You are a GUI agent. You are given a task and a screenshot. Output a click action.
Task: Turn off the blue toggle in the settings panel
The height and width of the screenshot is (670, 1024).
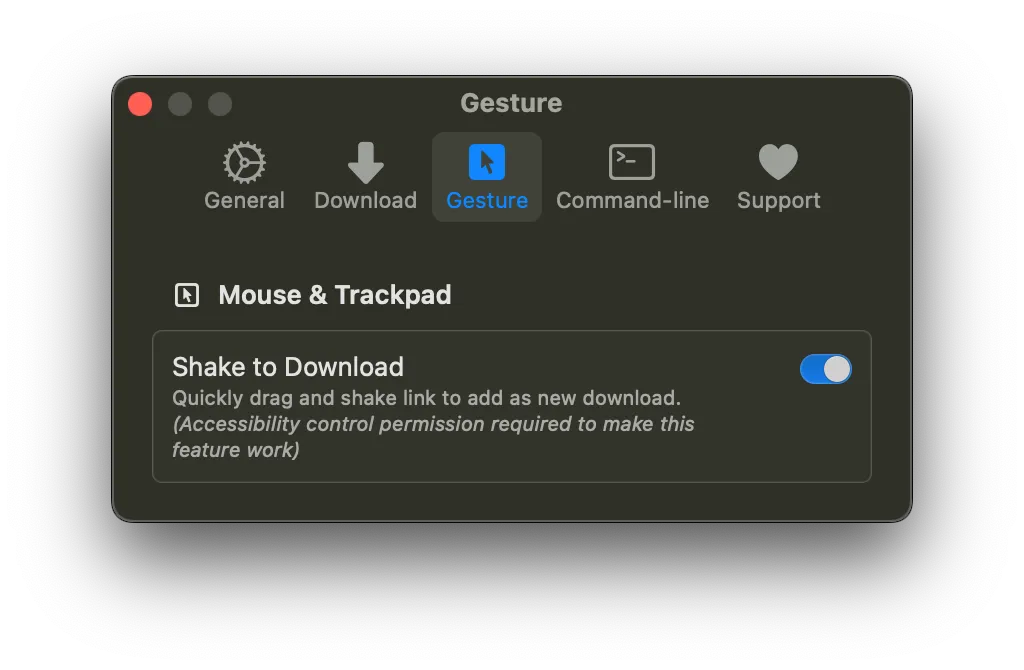pos(826,368)
